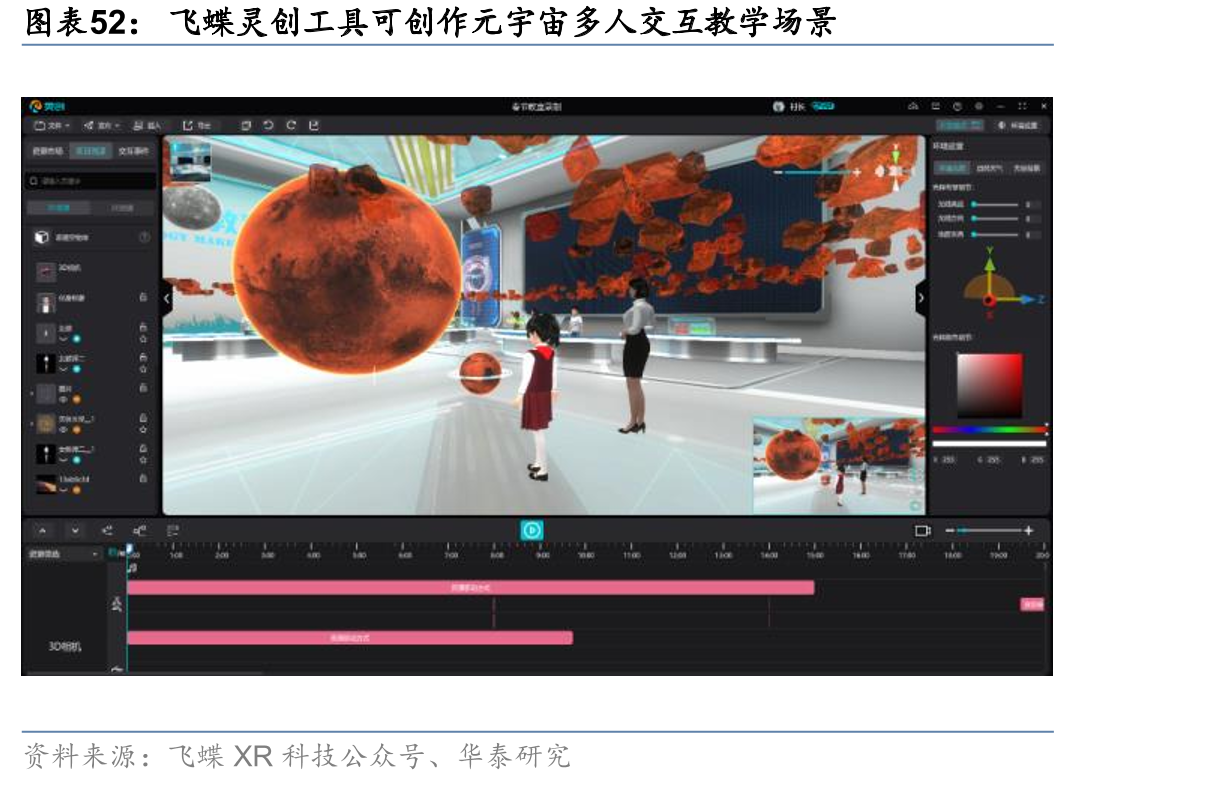
Task: Toggle lock on golden circular thumbnail row
Action: 144,418
